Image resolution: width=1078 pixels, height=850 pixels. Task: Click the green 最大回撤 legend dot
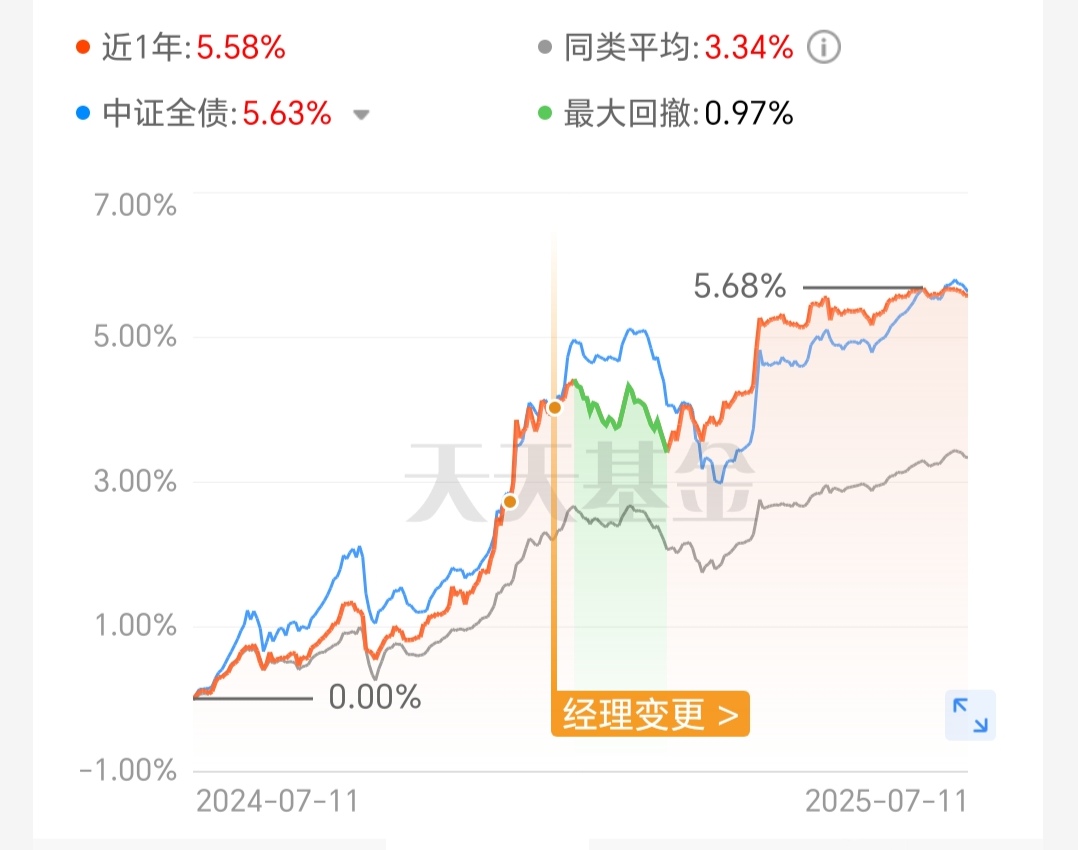pyautogui.click(x=544, y=113)
